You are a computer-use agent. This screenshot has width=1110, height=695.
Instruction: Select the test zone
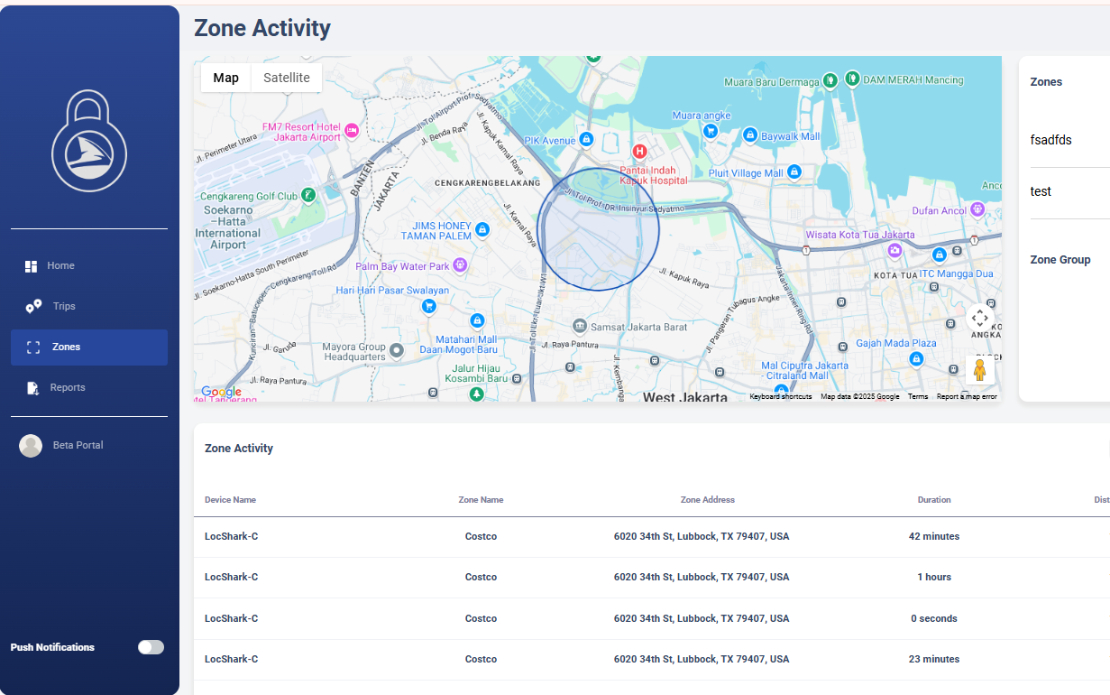[x=1041, y=192]
